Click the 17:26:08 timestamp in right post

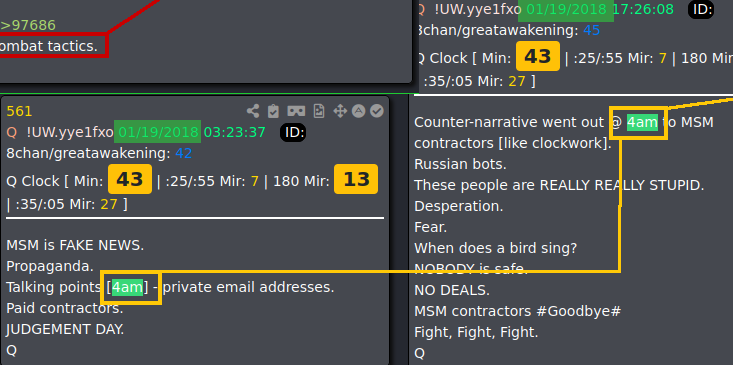point(643,9)
